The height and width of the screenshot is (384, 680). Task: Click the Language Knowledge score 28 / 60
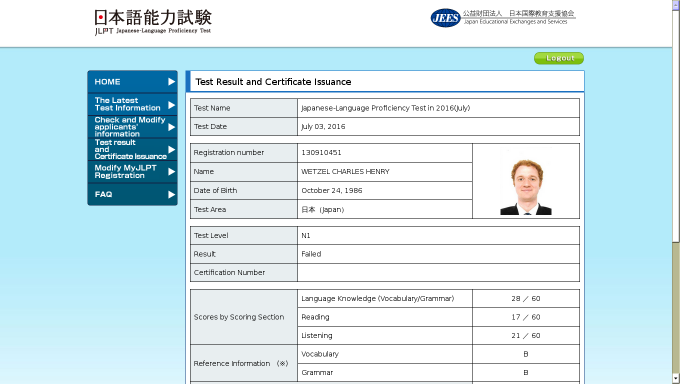[526, 299]
